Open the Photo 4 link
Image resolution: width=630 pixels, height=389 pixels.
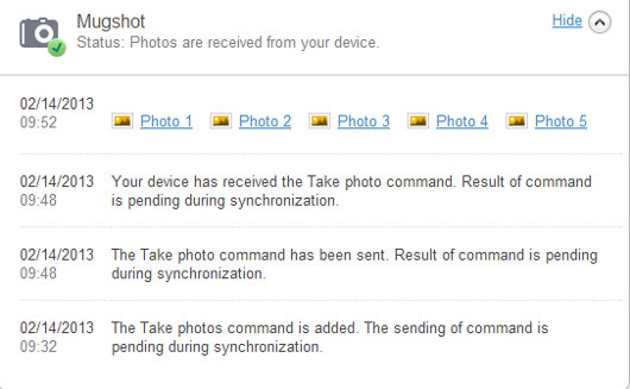(462, 121)
